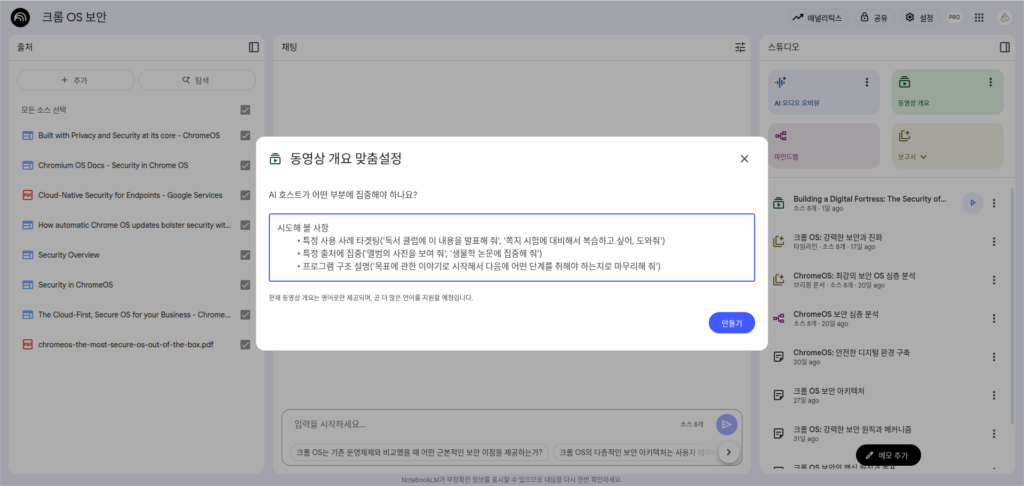Open the user account avatar

pos(1005,18)
